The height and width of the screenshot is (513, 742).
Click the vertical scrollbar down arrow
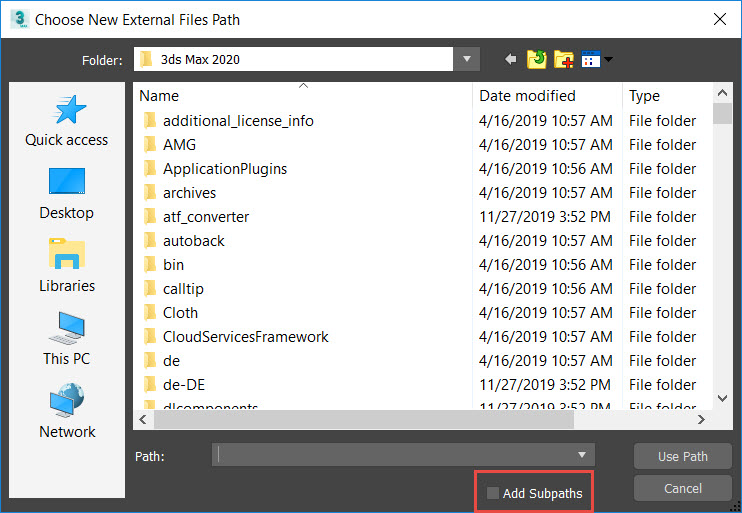(722, 397)
